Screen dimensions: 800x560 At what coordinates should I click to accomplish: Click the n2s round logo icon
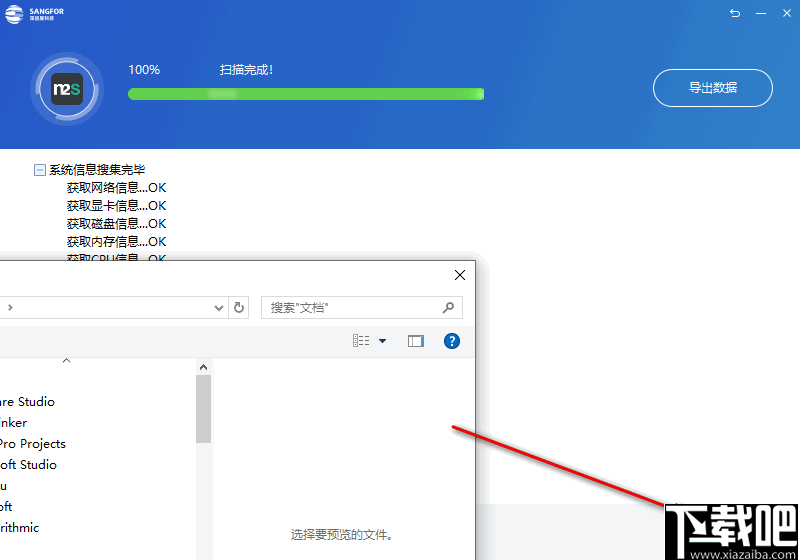pos(67,89)
